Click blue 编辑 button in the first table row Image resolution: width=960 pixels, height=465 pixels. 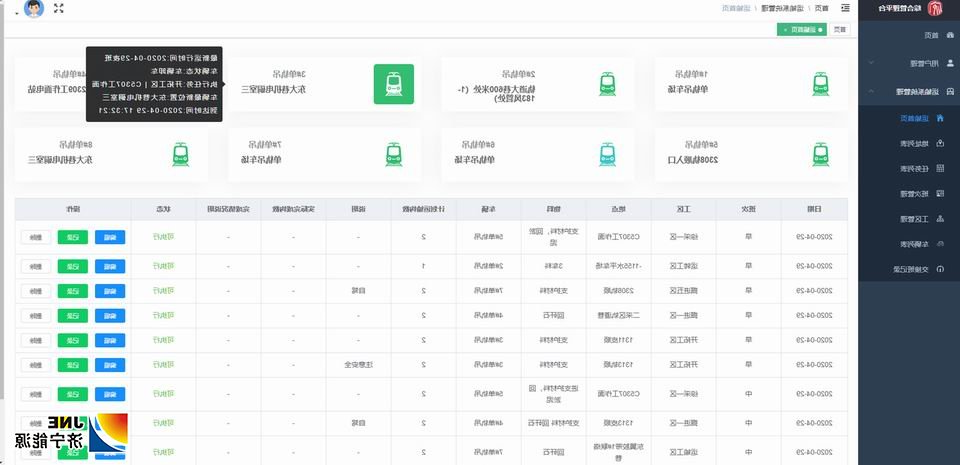(x=110, y=237)
